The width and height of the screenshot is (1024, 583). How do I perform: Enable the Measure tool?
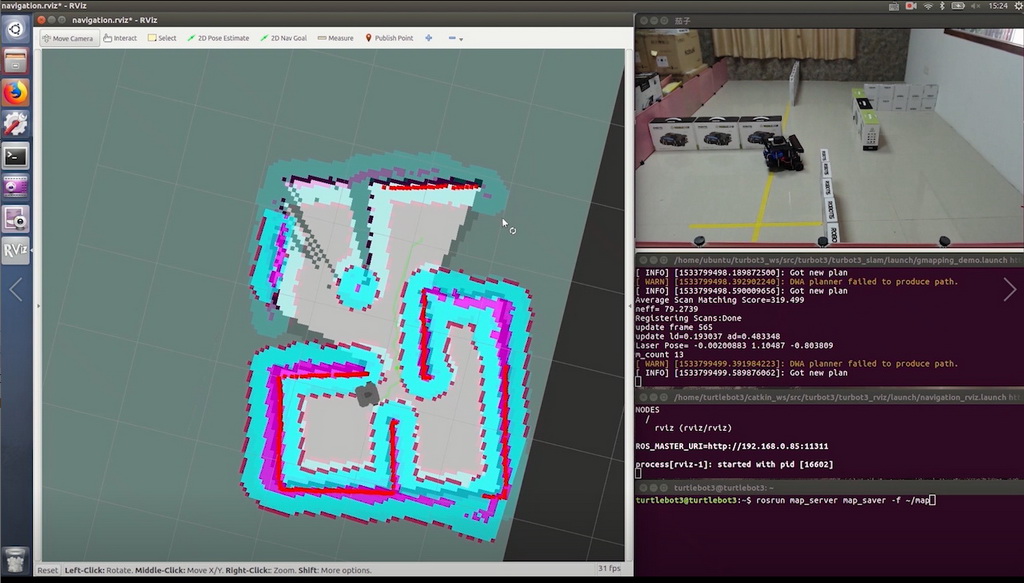pos(335,38)
